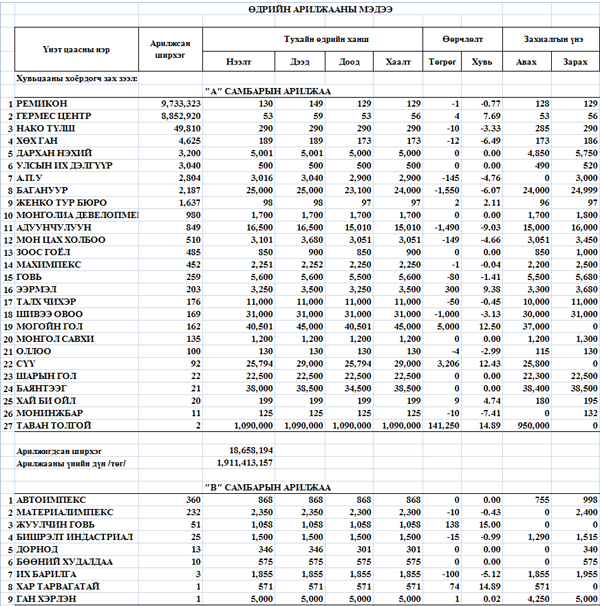Click the total traded 18,658,194 cell
Image resolution: width=600 pixels, height=606 pixels.
point(252,452)
